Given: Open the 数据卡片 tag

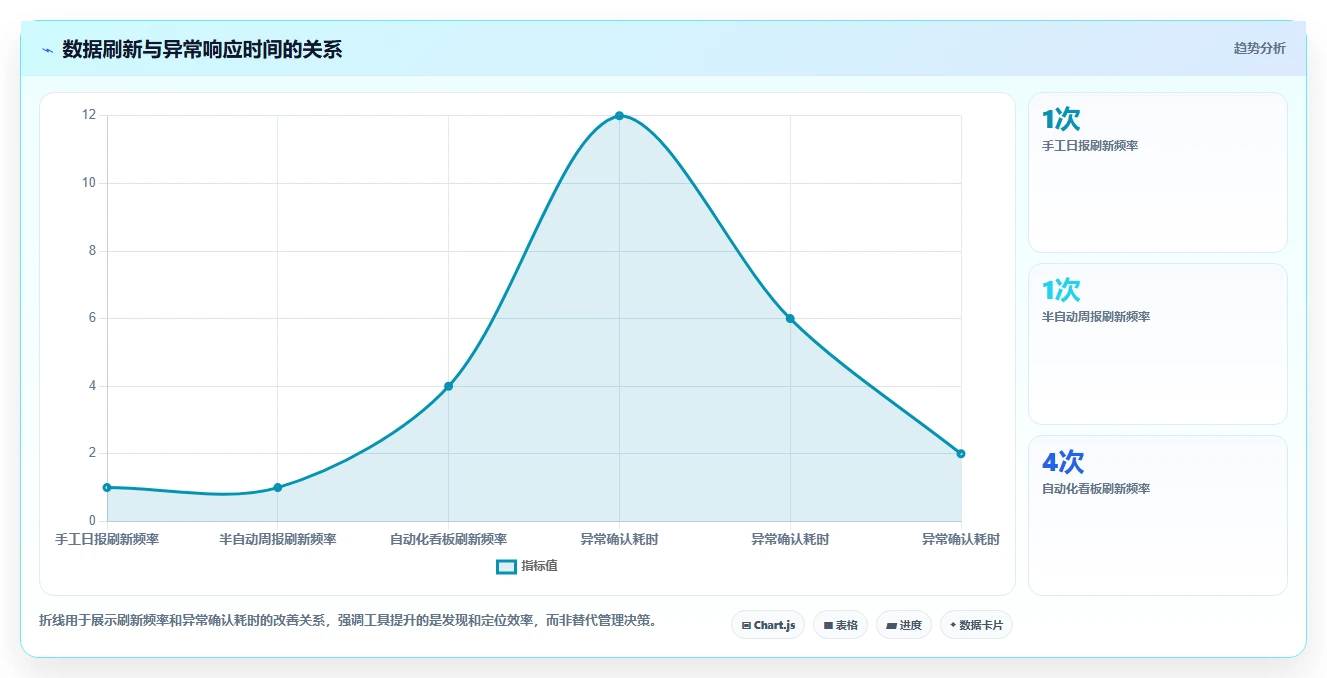Looking at the screenshot, I should [x=977, y=625].
